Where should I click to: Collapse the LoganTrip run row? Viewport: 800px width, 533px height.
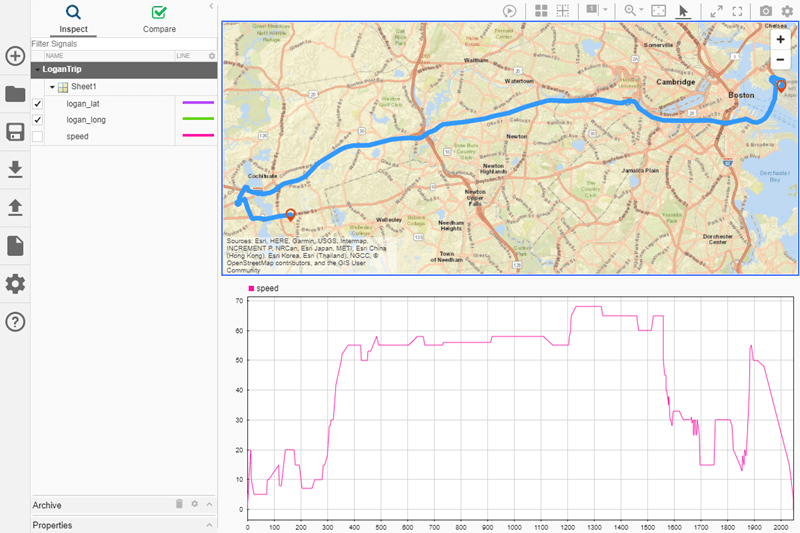pyautogui.click(x=37, y=69)
